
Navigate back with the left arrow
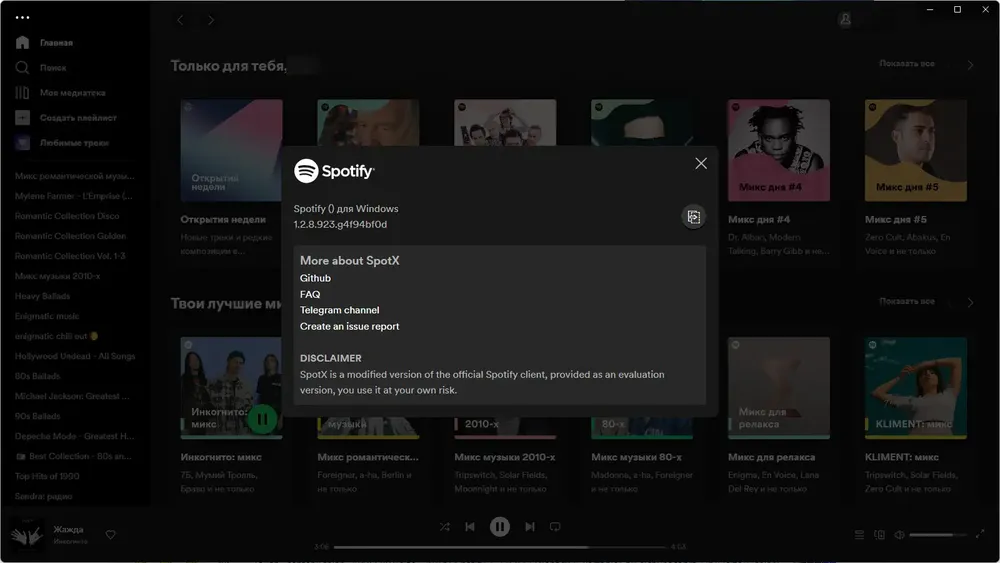click(x=180, y=20)
